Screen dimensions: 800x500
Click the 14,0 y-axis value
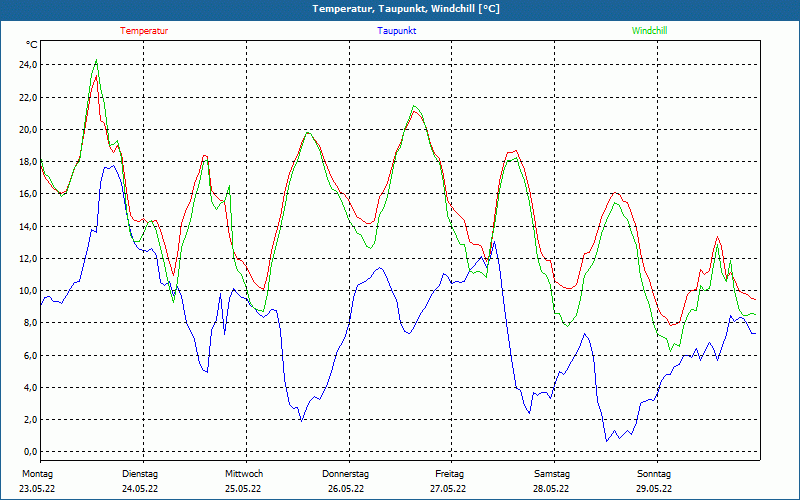click(x=28, y=227)
